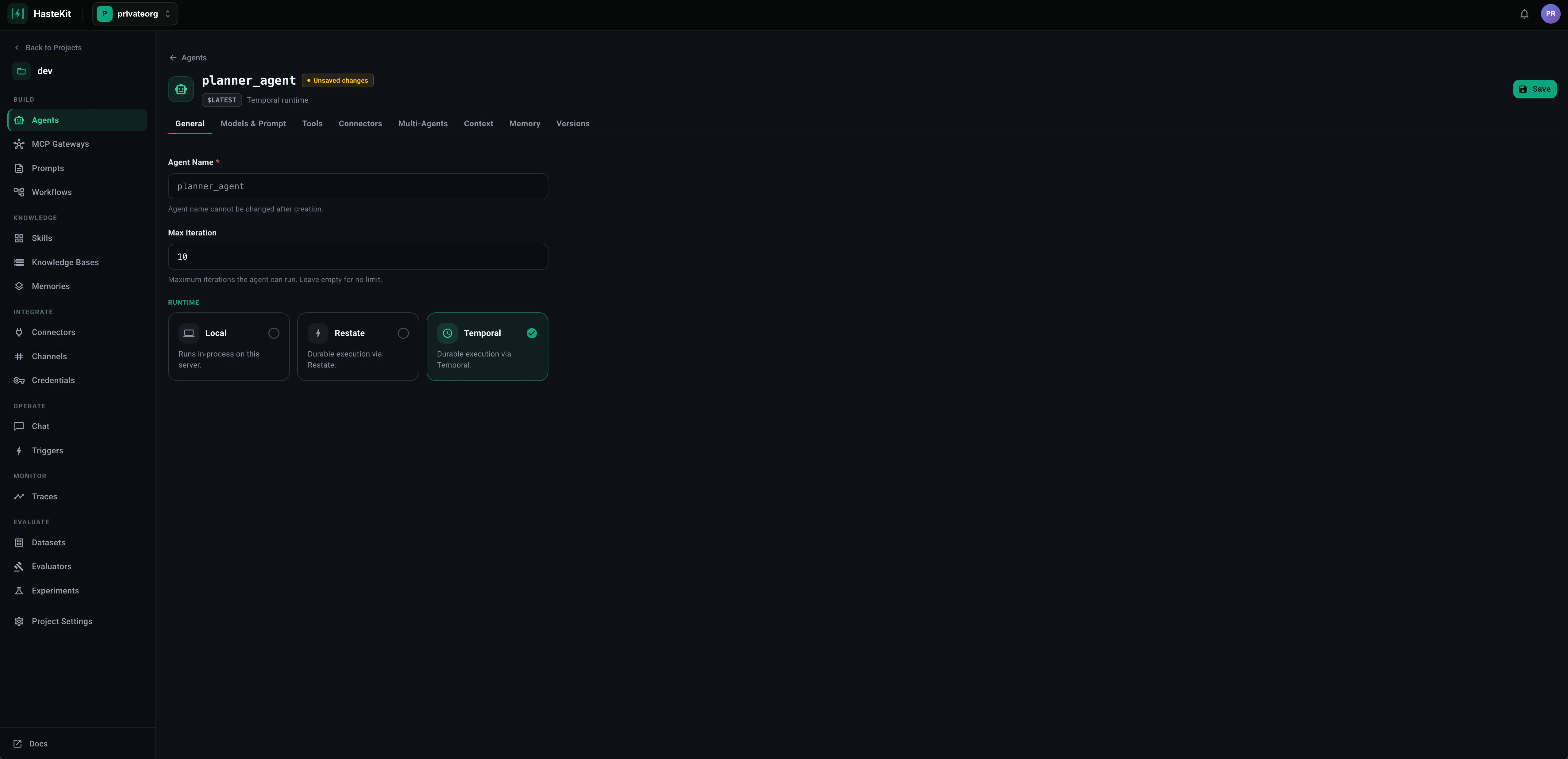The image size is (1568, 759).
Task: Click the Unsaved changes badge
Action: pos(338,80)
